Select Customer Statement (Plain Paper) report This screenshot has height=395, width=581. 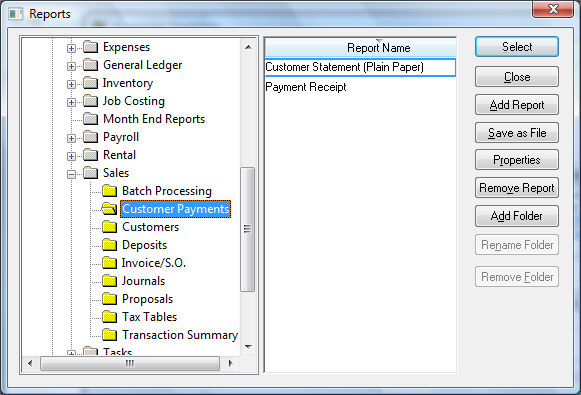tap(360, 67)
